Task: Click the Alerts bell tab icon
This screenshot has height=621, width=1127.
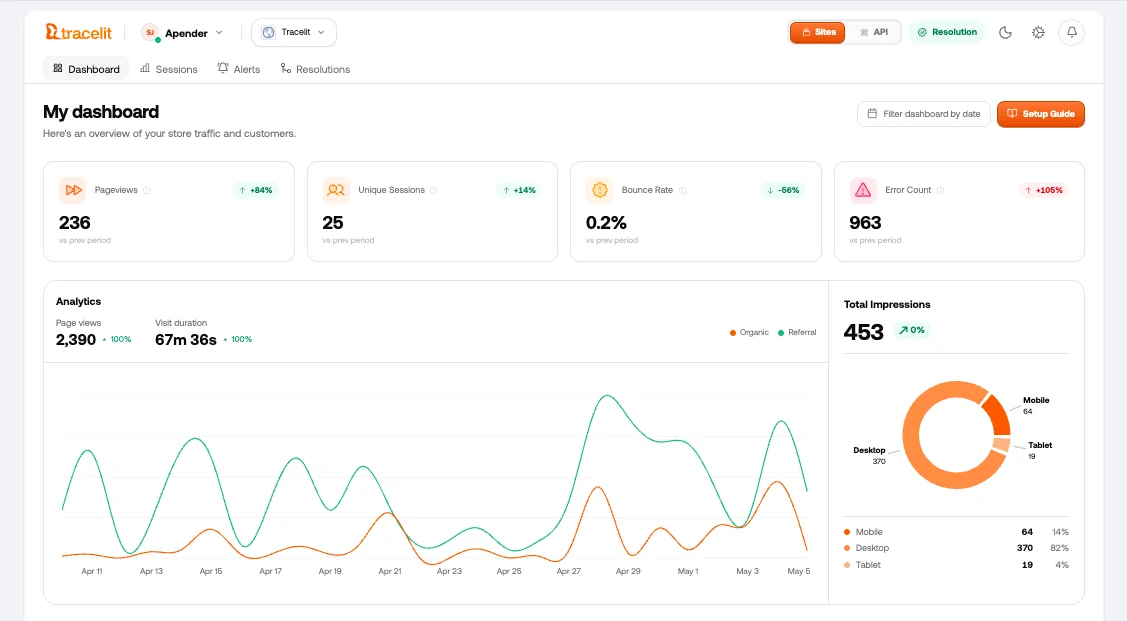Action: pyautogui.click(x=223, y=68)
